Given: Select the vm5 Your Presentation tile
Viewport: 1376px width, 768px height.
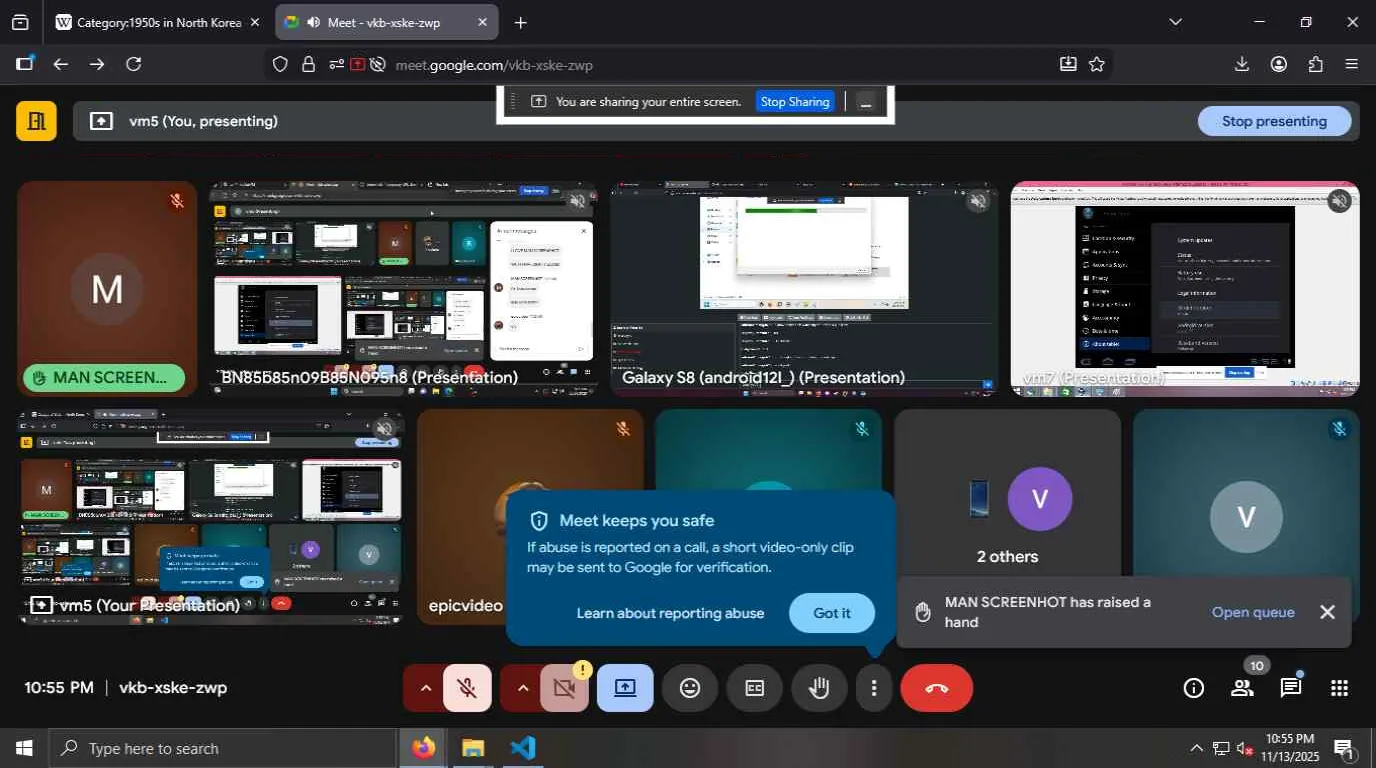Looking at the screenshot, I should [211, 517].
